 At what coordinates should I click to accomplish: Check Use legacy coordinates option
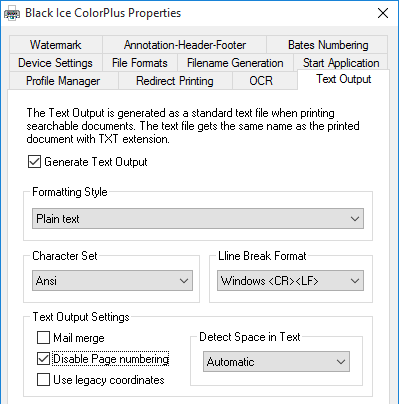point(43,380)
